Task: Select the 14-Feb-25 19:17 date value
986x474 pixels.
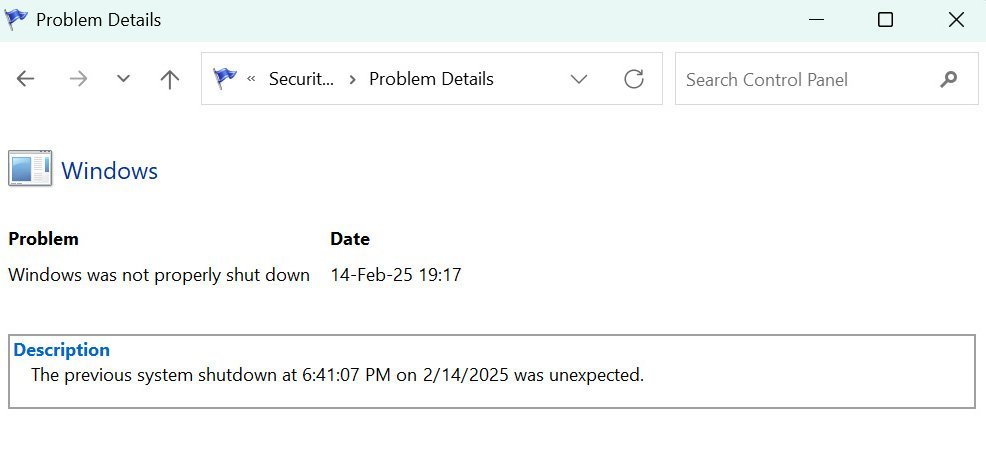Action: [396, 275]
